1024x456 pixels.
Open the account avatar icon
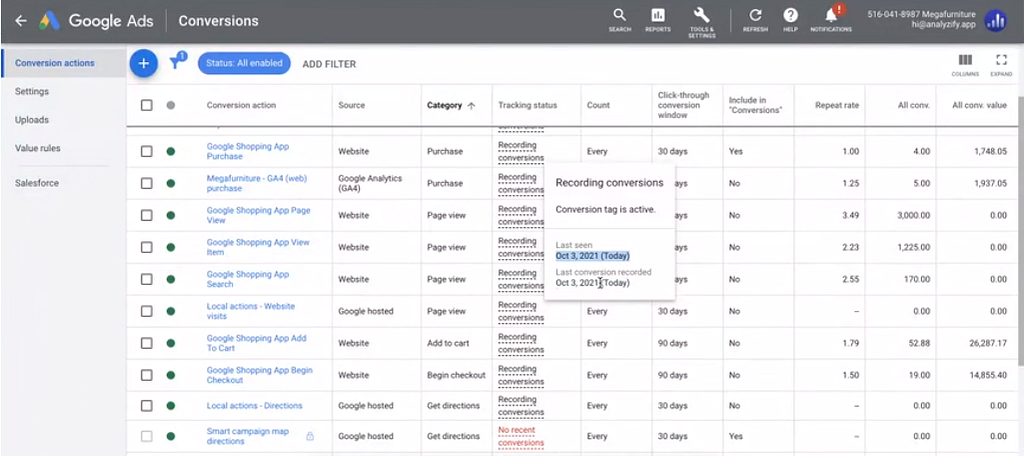(996, 21)
